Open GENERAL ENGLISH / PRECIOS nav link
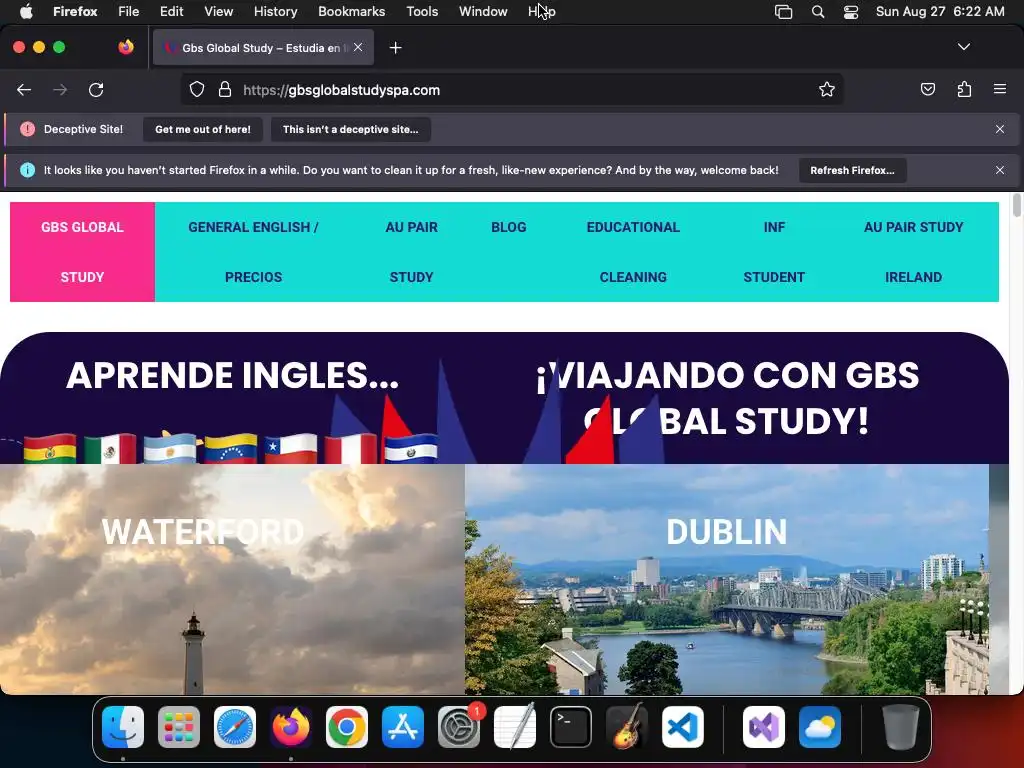1024x768 pixels. coord(253,252)
